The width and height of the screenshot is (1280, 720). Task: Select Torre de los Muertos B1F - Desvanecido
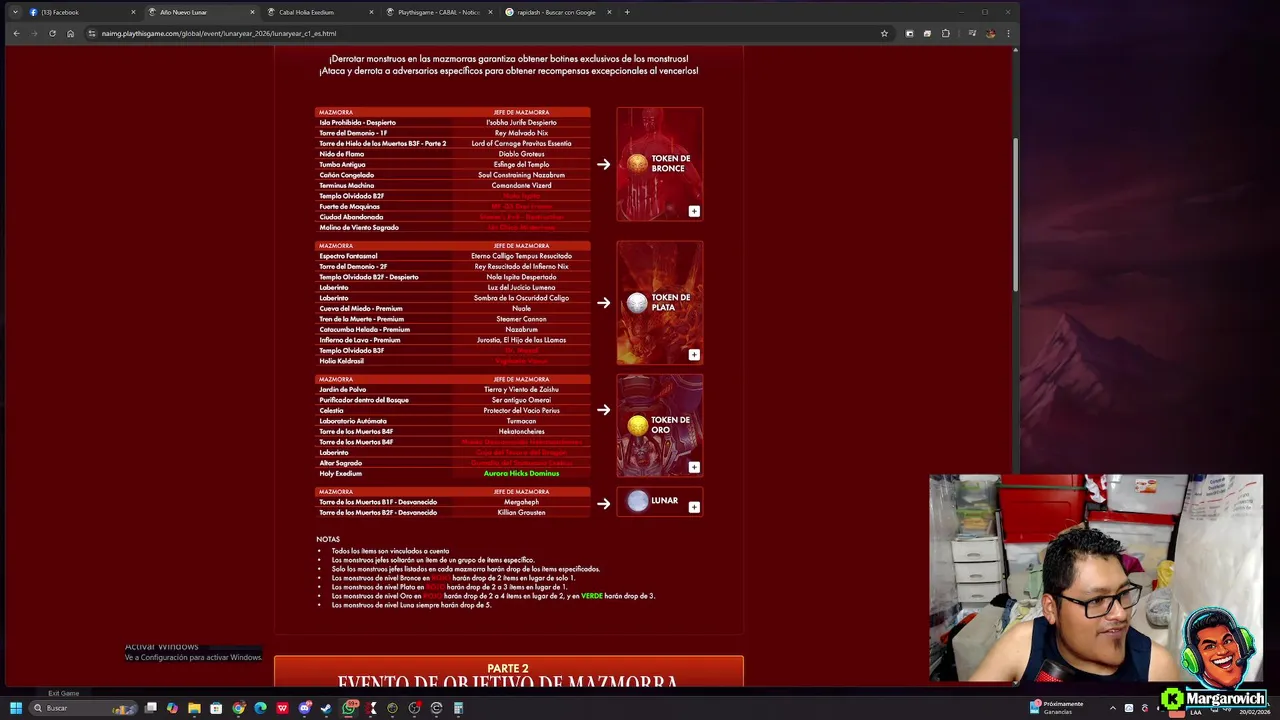coord(378,502)
